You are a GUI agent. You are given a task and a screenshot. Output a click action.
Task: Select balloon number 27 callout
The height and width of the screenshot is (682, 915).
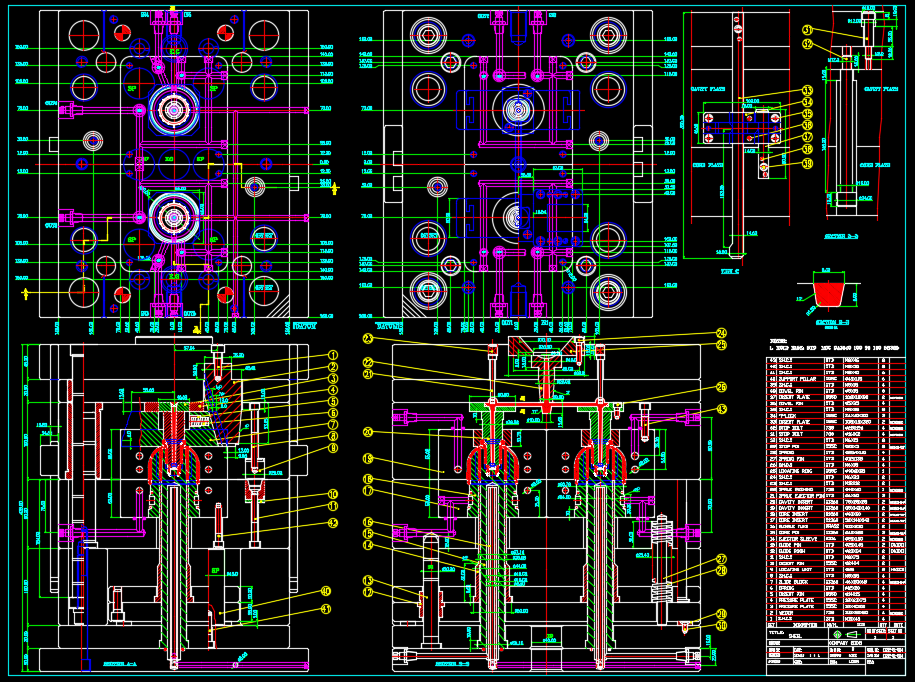(x=722, y=559)
